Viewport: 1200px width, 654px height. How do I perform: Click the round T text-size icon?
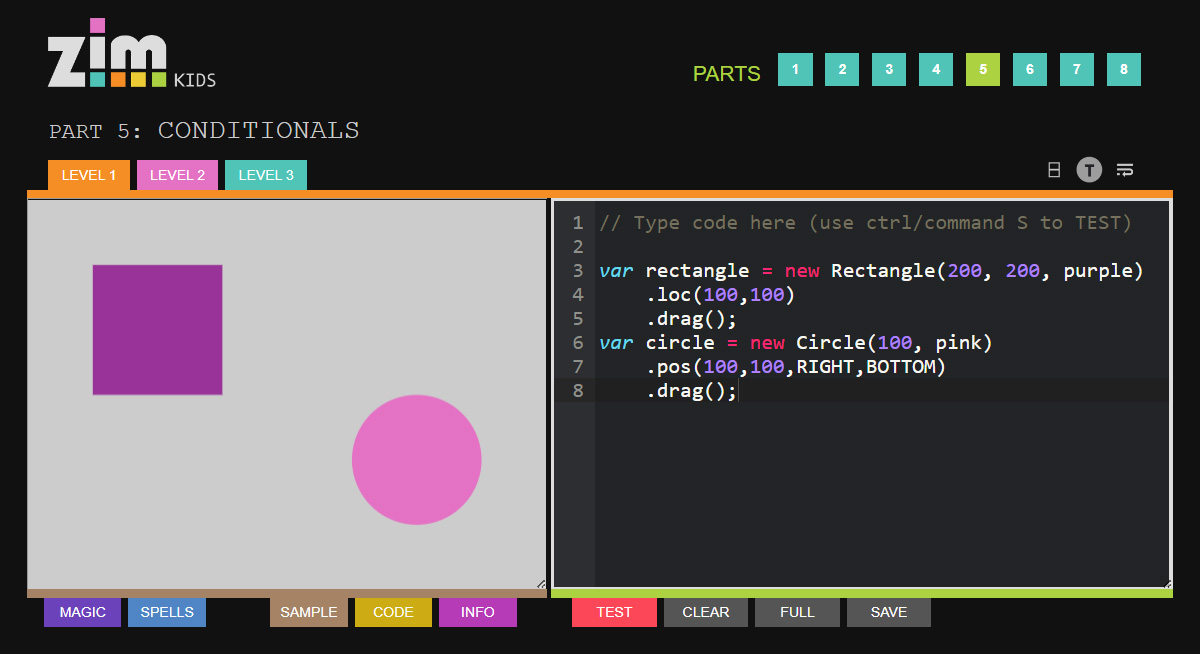[1089, 170]
